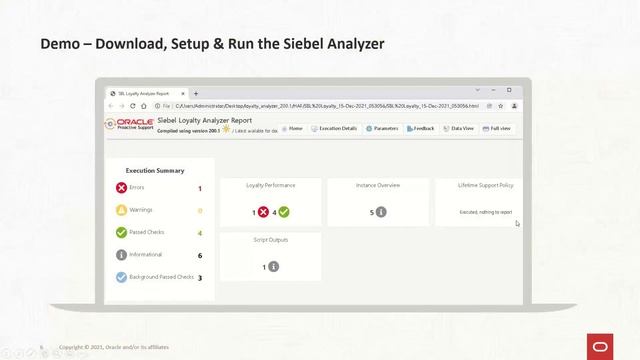
Task: Click the Errors label in Execution Summary
Action: 137,188
